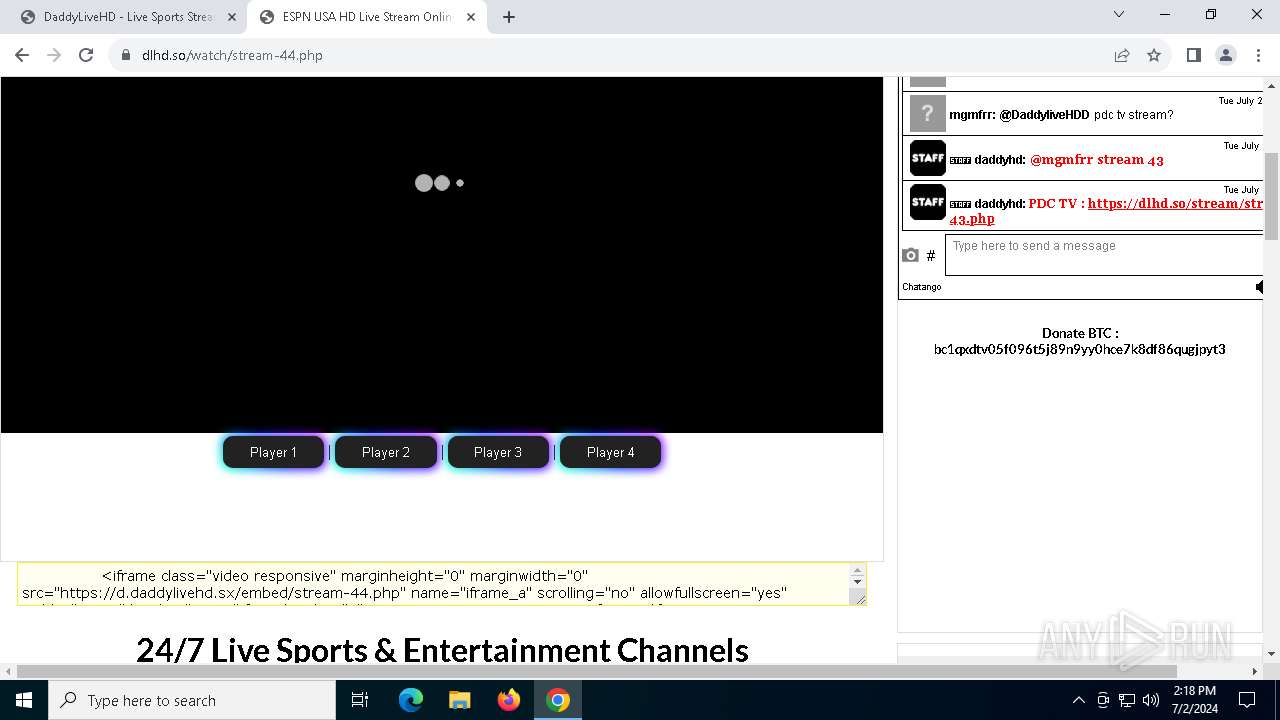The width and height of the screenshot is (1280, 720).
Task: Click the Chrome taskbar icon
Action: (x=558, y=700)
